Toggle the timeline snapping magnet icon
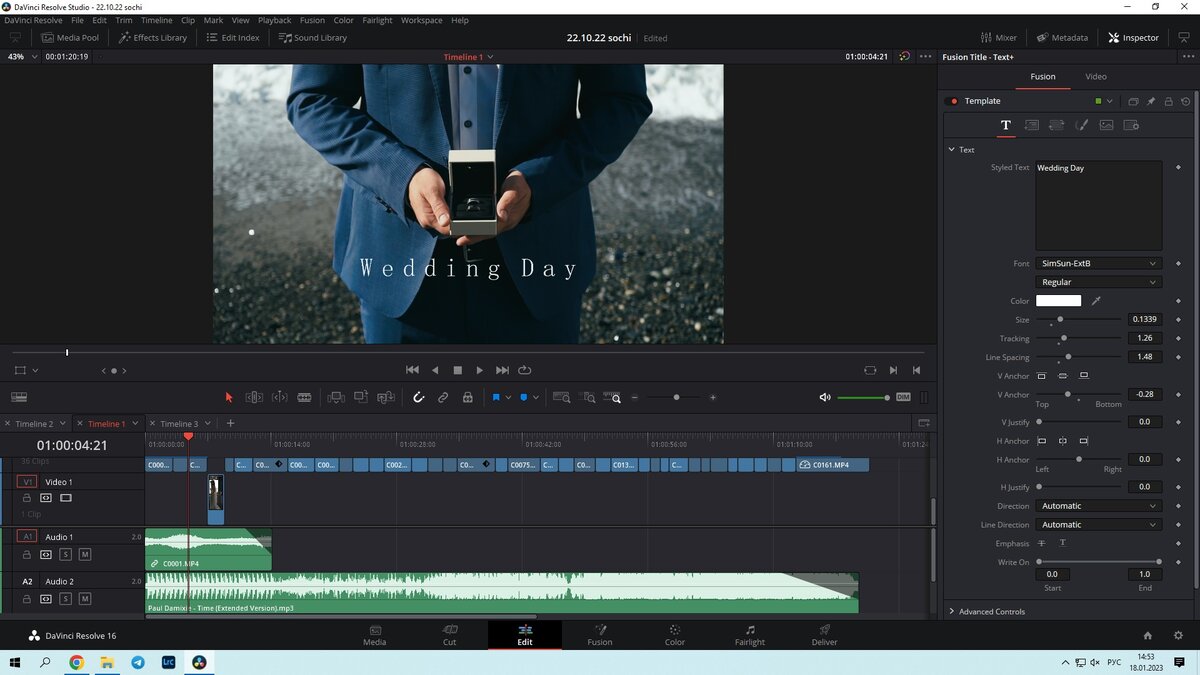 [419, 398]
